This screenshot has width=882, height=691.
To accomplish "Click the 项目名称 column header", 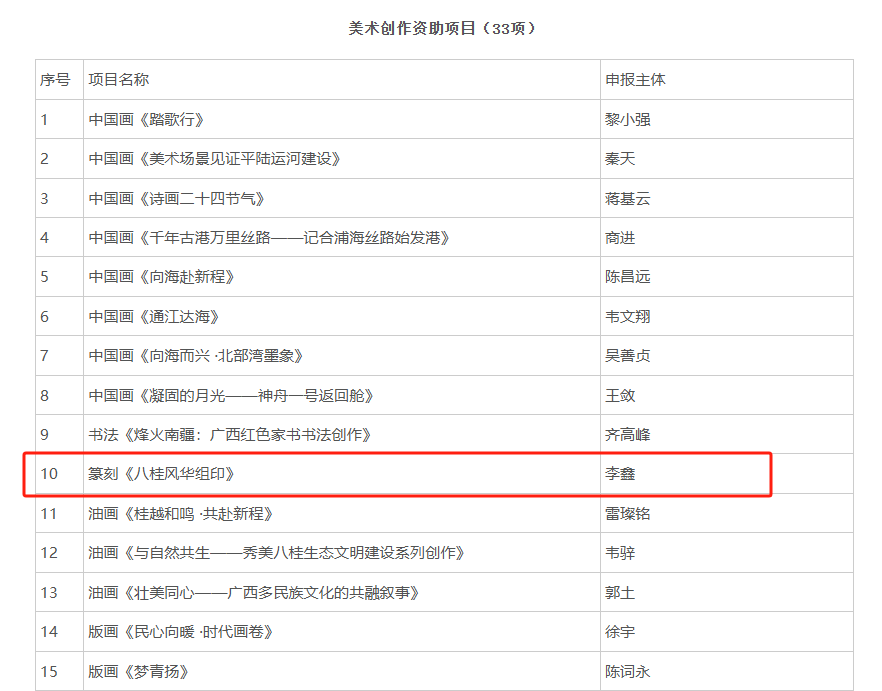I will [119, 80].
